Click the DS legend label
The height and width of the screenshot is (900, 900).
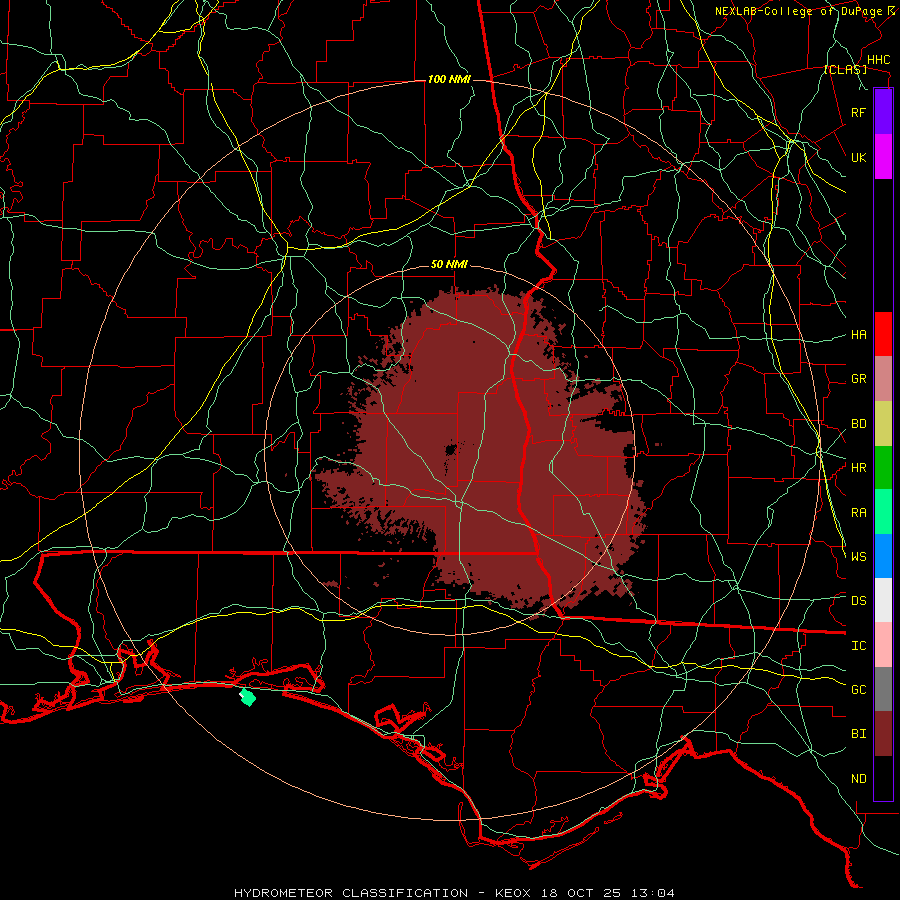point(858,601)
